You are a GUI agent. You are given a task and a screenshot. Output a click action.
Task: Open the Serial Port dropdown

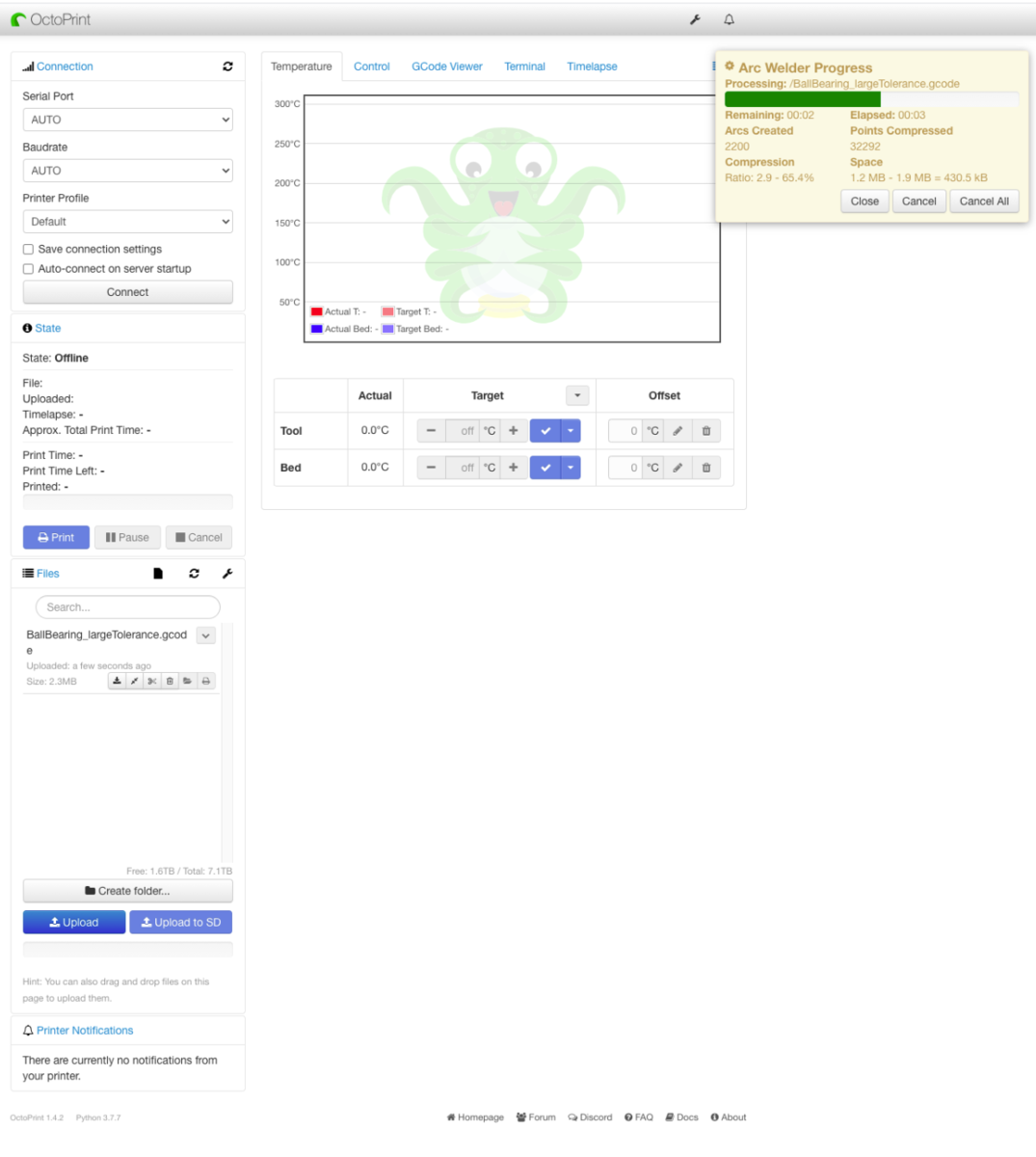pos(128,120)
